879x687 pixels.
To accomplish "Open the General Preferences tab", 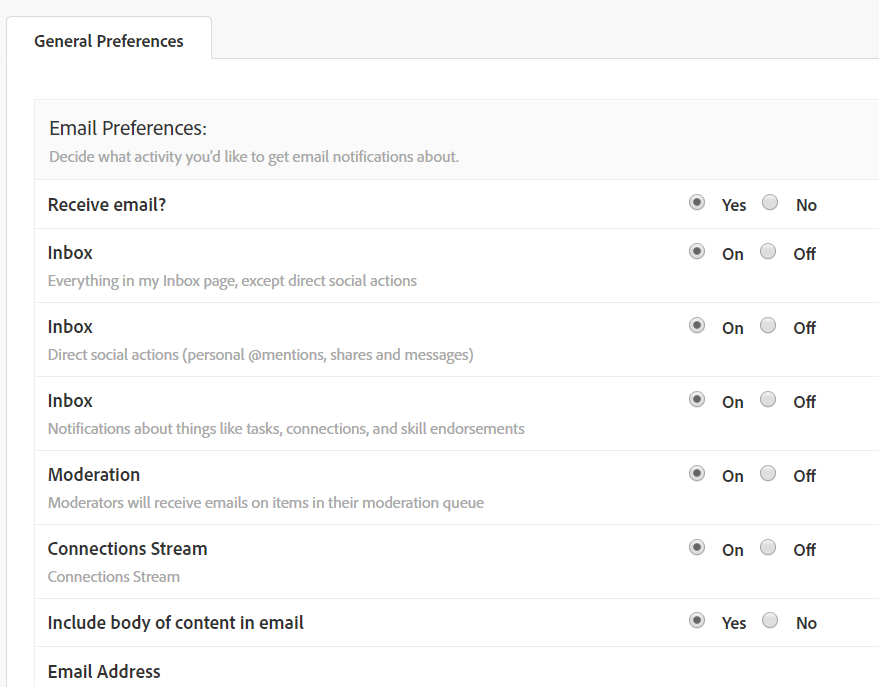I will [109, 41].
